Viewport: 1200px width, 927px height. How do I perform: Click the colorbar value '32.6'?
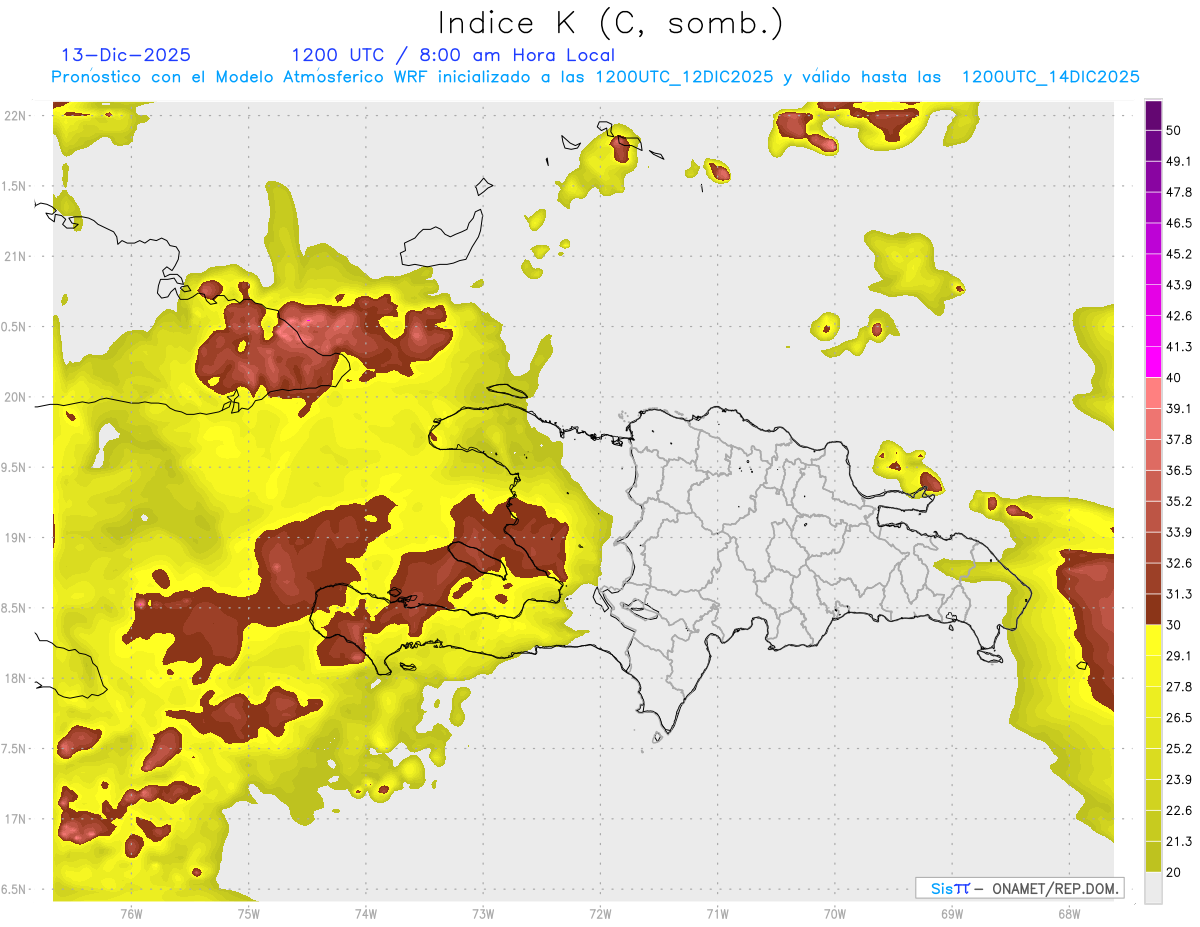click(1179, 563)
